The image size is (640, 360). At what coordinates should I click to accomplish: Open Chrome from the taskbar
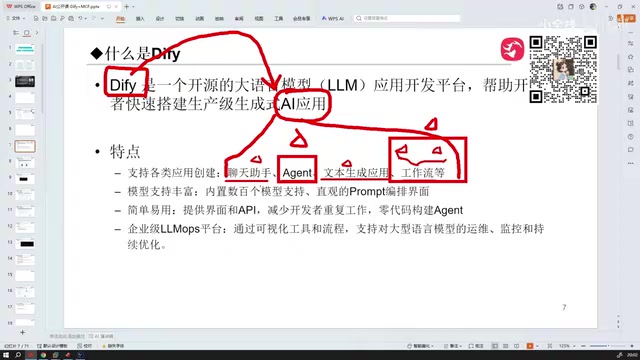pyautogui.click(x=43, y=355)
